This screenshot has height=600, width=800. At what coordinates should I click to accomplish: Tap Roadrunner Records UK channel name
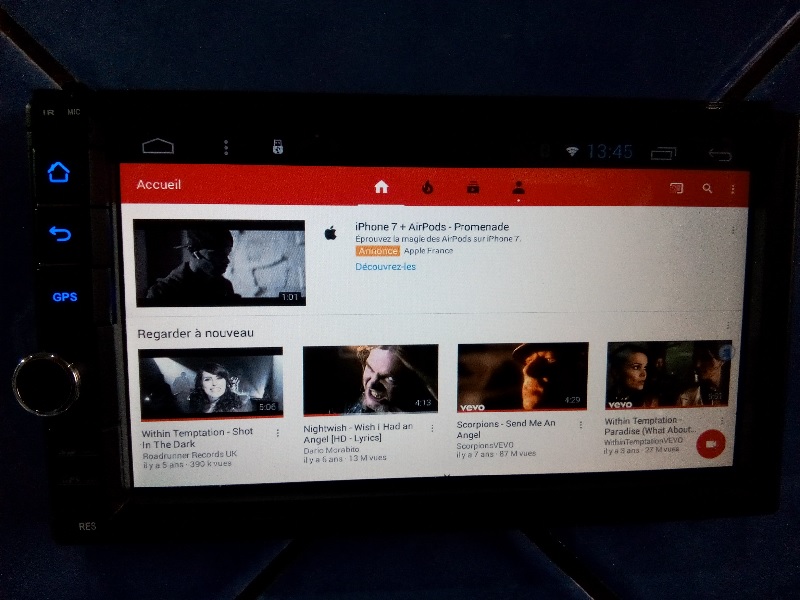(190, 455)
